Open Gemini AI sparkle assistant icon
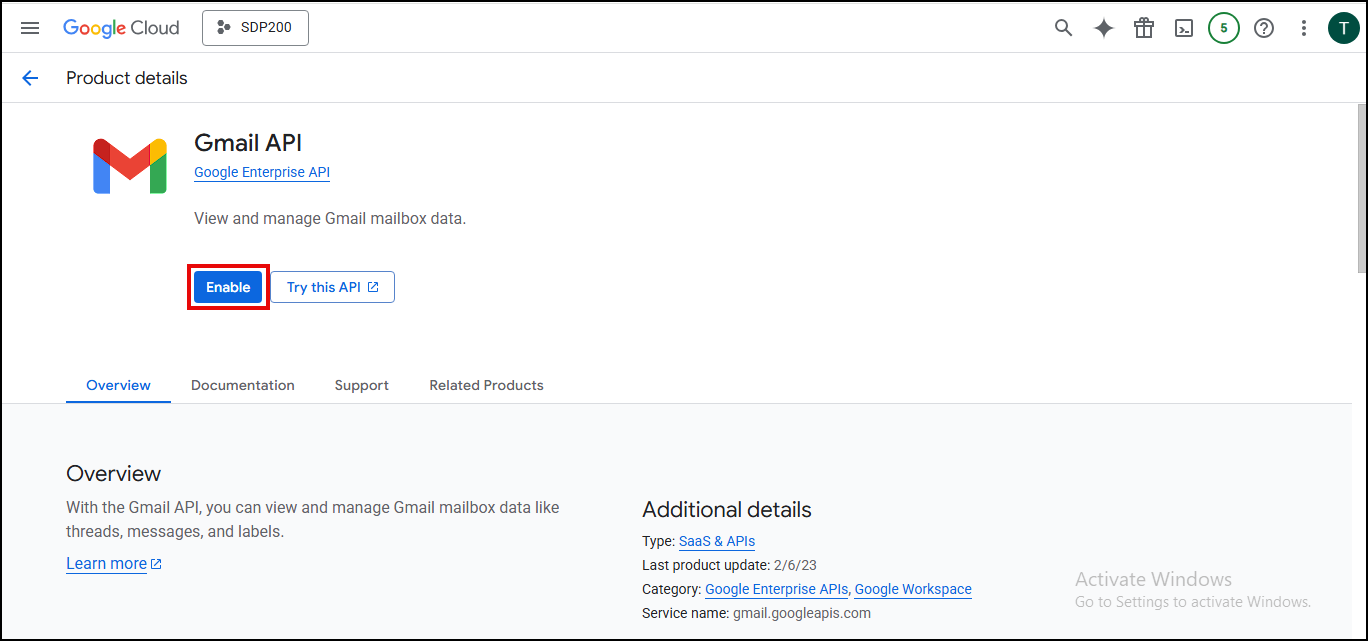Viewport: 1368px width, 641px height. point(1104,28)
